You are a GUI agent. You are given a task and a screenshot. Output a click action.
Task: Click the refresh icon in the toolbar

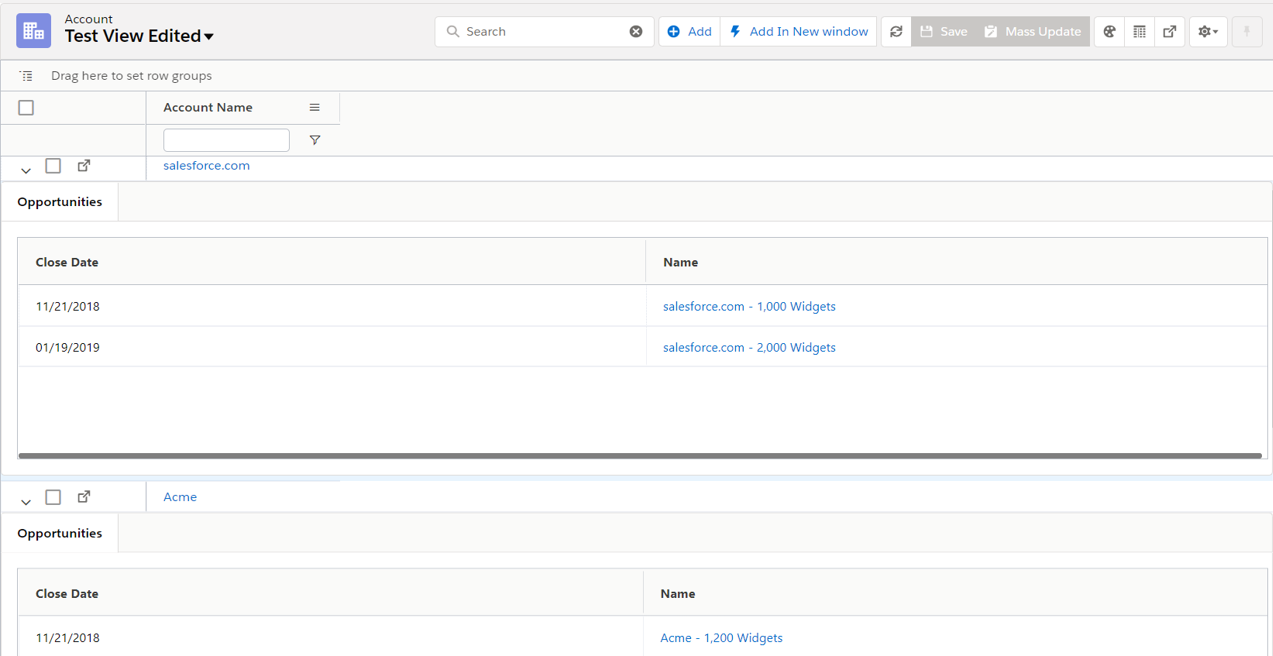(x=896, y=32)
